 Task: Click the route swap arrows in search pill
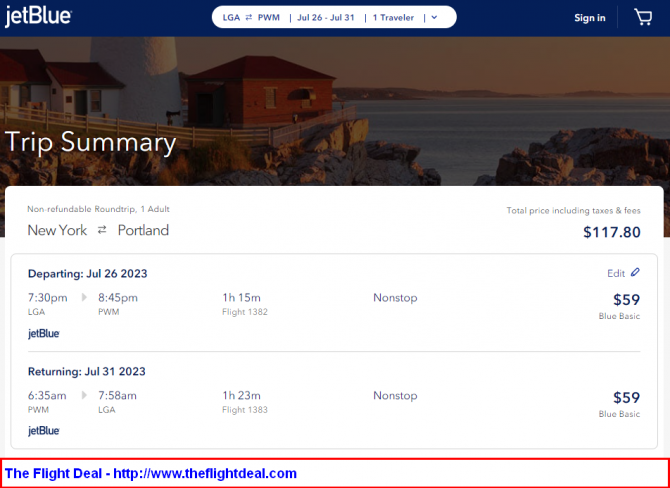(249, 18)
